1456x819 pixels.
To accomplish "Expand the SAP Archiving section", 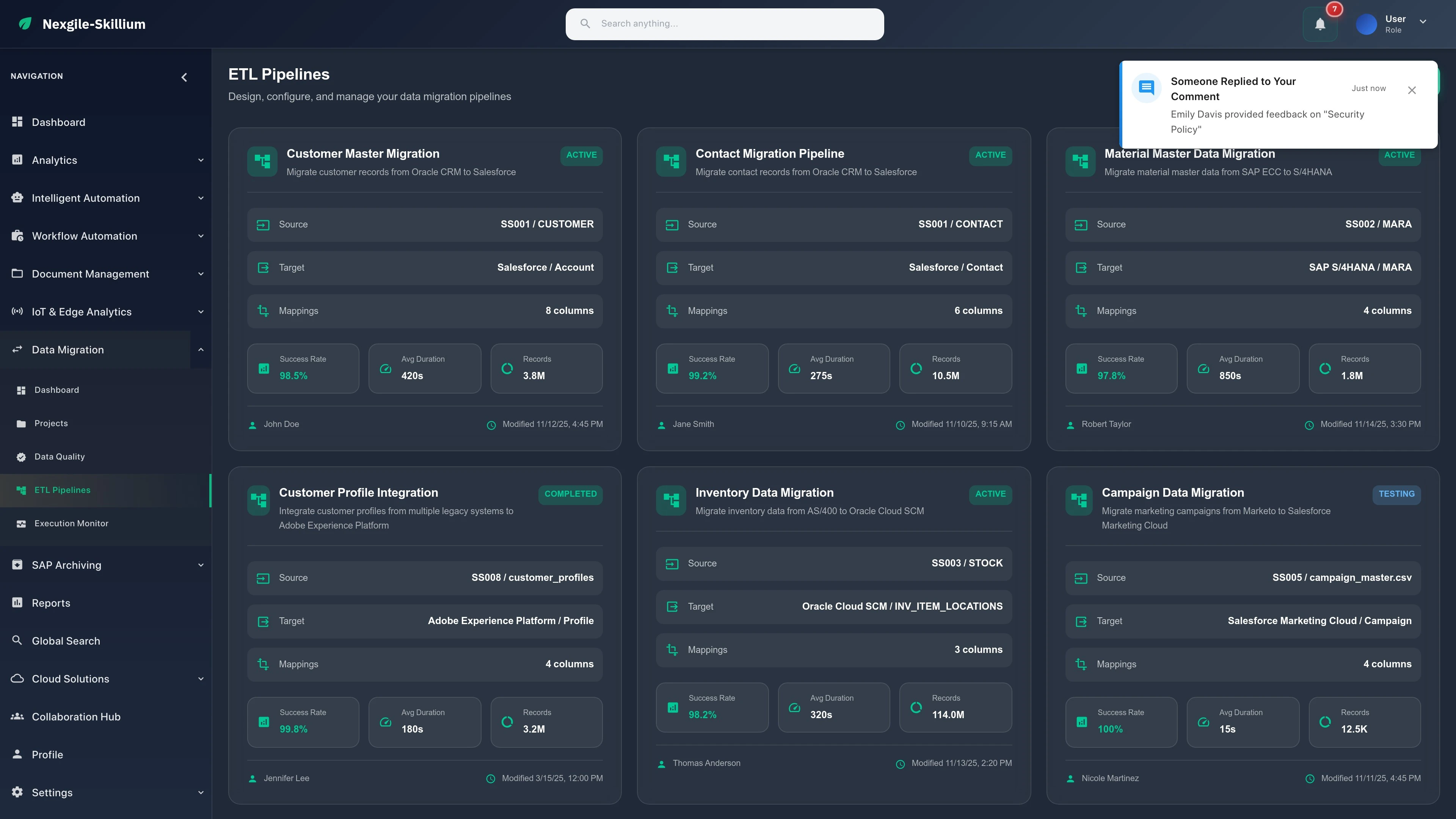I will 201,565.
